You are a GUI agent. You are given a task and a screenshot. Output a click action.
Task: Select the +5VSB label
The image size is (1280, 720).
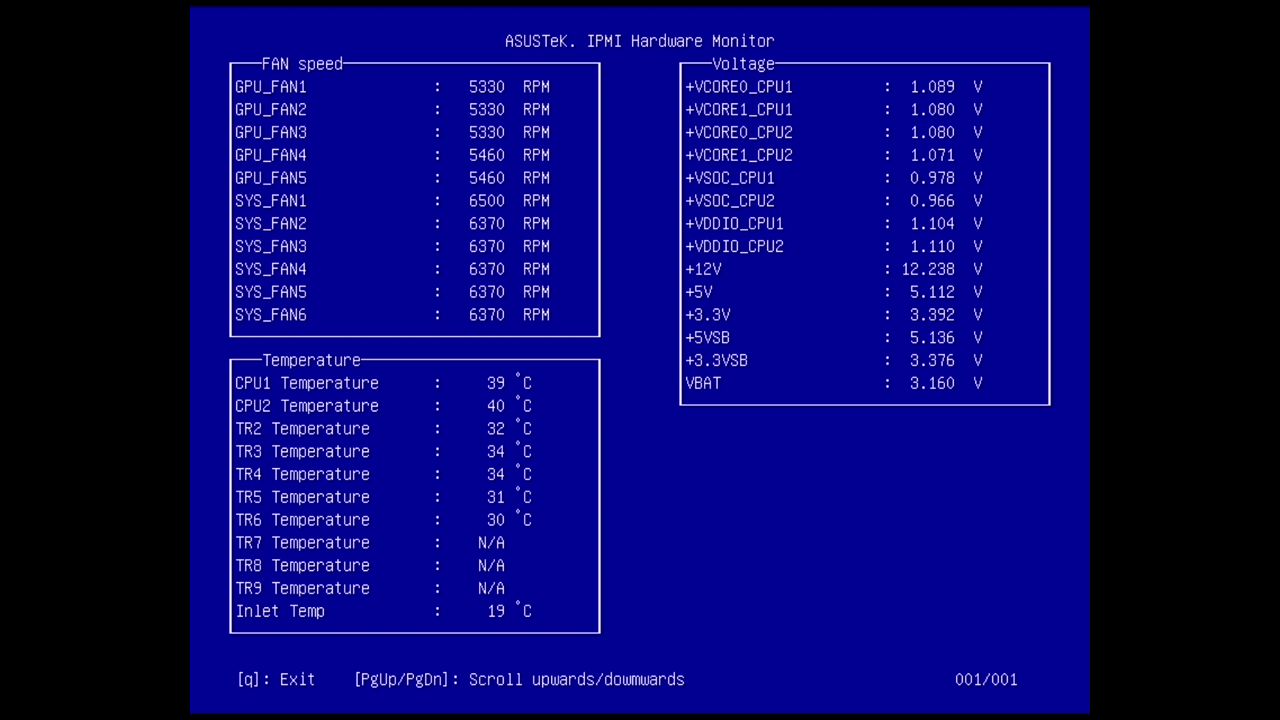pyautogui.click(x=707, y=338)
